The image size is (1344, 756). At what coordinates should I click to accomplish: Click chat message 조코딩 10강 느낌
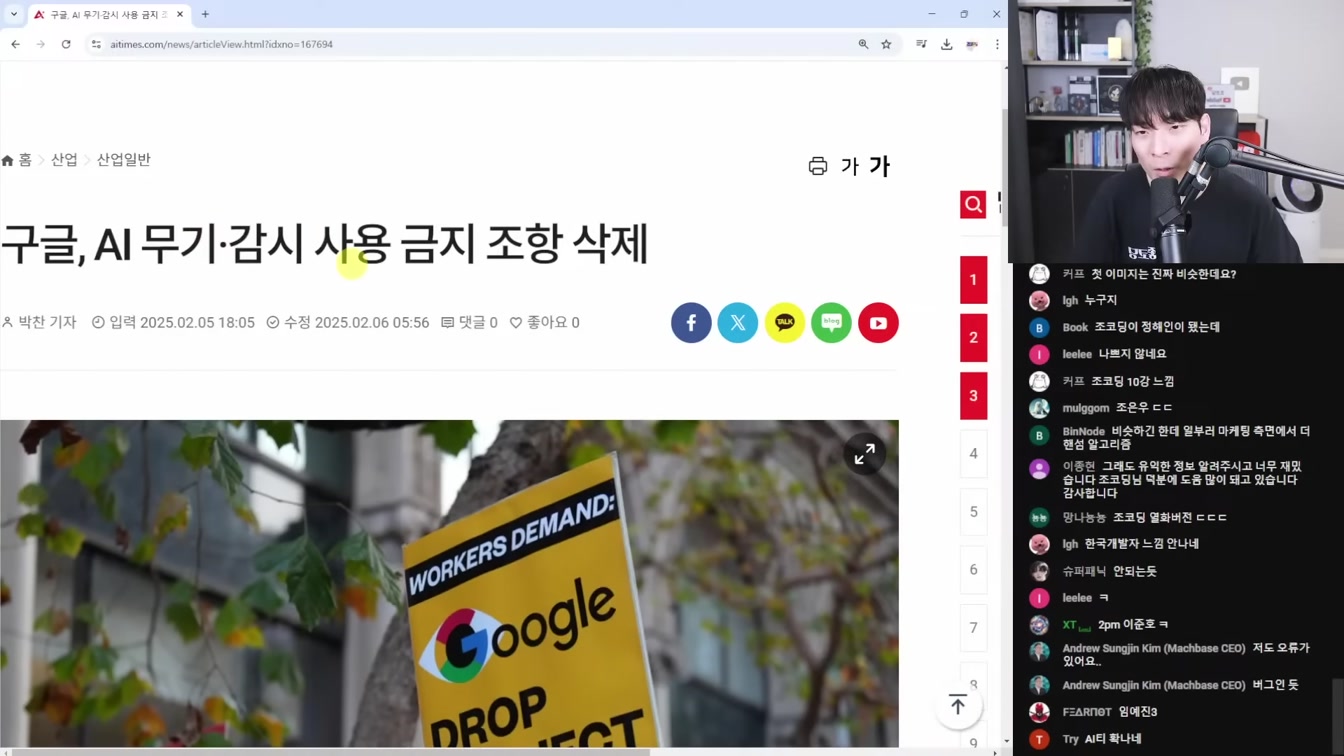pyautogui.click(x=1132, y=381)
